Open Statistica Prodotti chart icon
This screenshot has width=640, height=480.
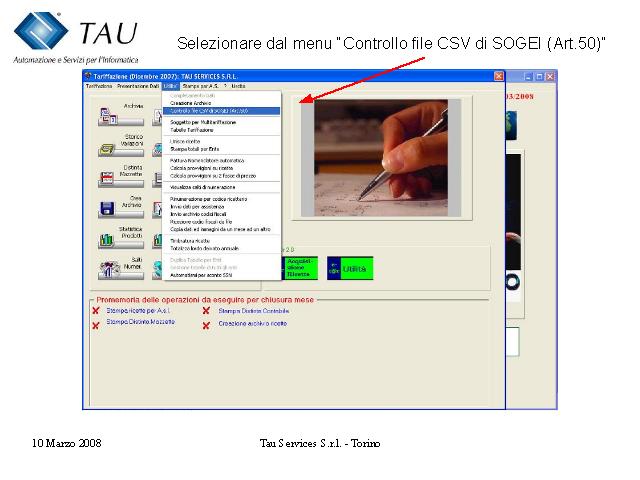tap(107, 239)
